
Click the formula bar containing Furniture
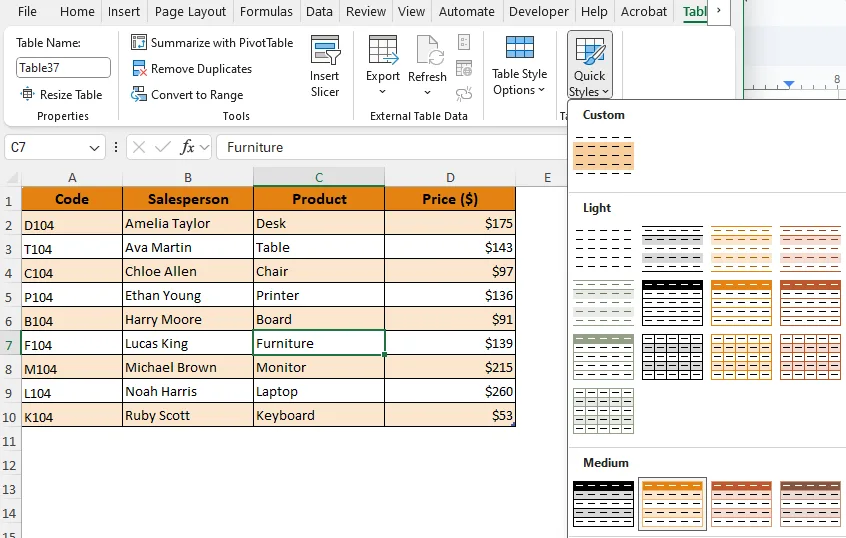(391, 147)
